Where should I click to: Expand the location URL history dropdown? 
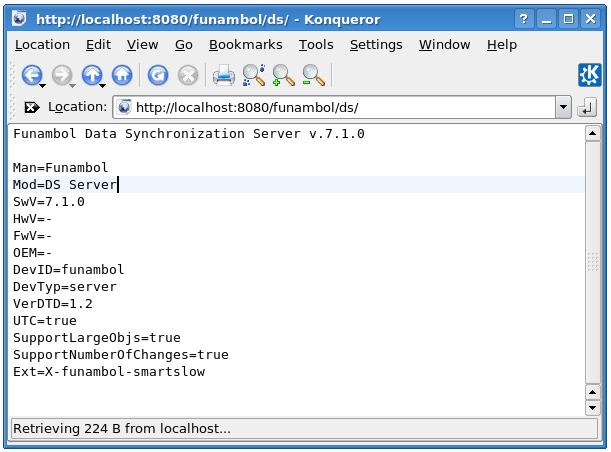(x=562, y=107)
